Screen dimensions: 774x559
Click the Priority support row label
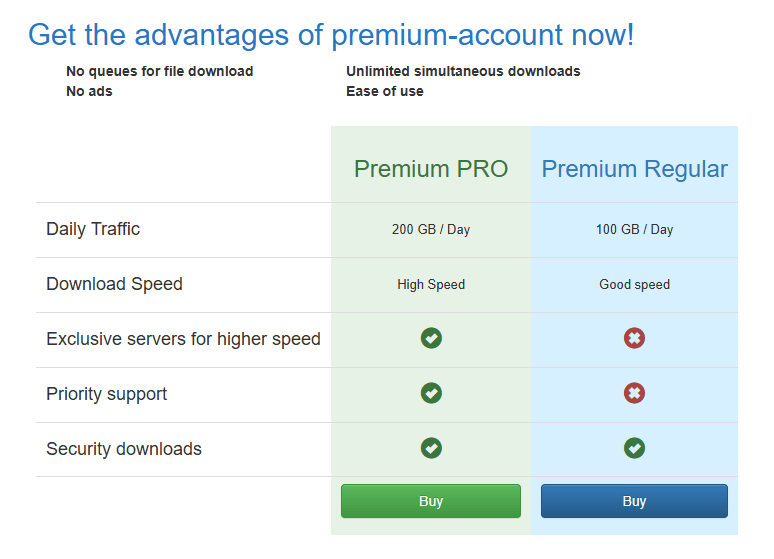point(106,394)
